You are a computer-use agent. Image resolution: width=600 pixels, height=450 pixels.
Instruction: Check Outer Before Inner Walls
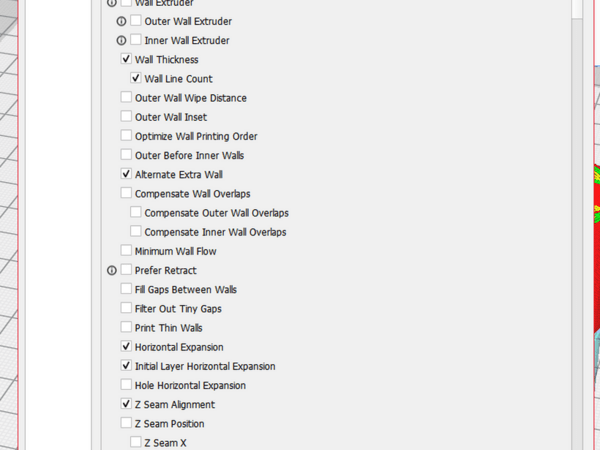point(126,155)
